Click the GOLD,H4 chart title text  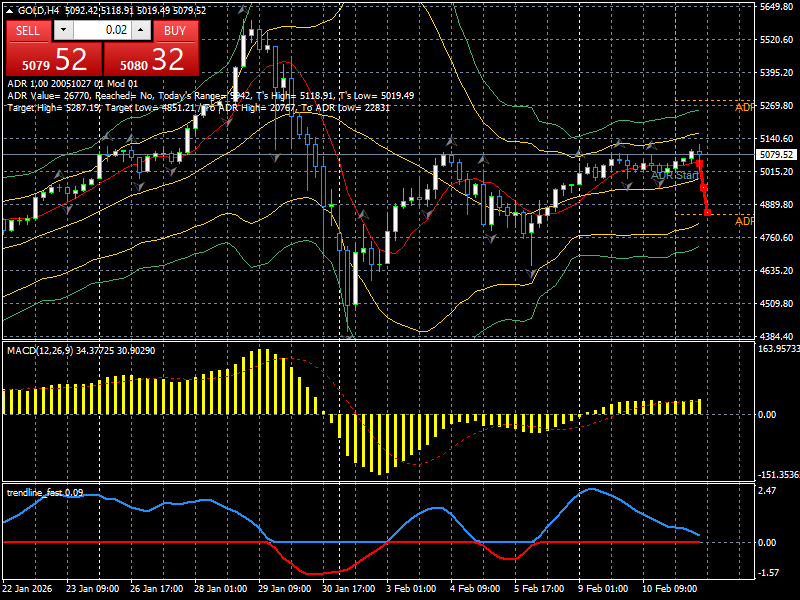pyautogui.click(x=39, y=10)
